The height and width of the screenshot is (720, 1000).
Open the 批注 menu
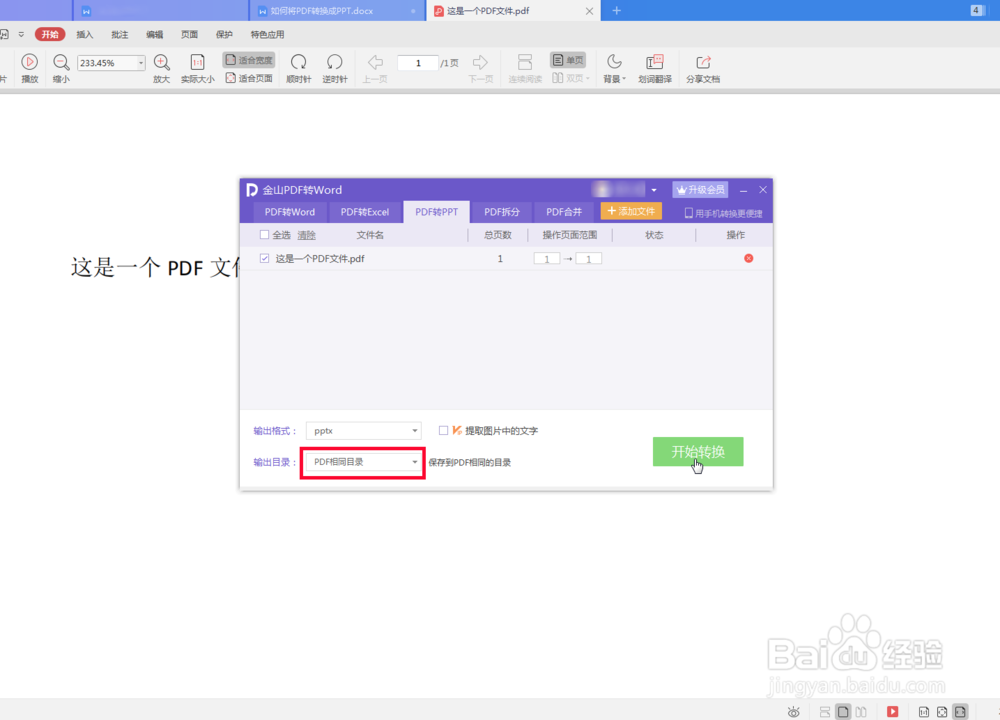click(119, 34)
